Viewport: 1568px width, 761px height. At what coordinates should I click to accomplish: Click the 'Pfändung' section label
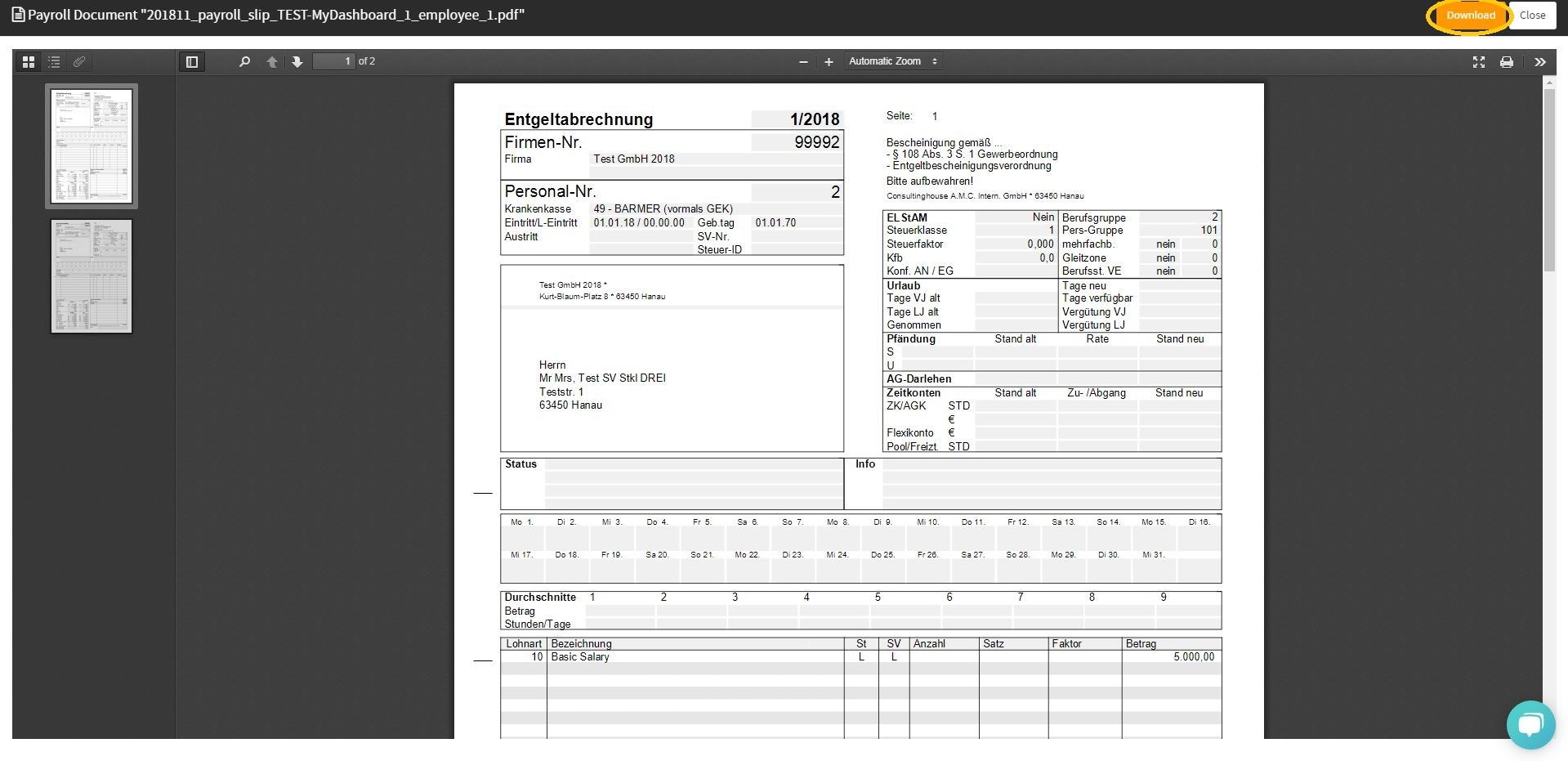tap(911, 339)
